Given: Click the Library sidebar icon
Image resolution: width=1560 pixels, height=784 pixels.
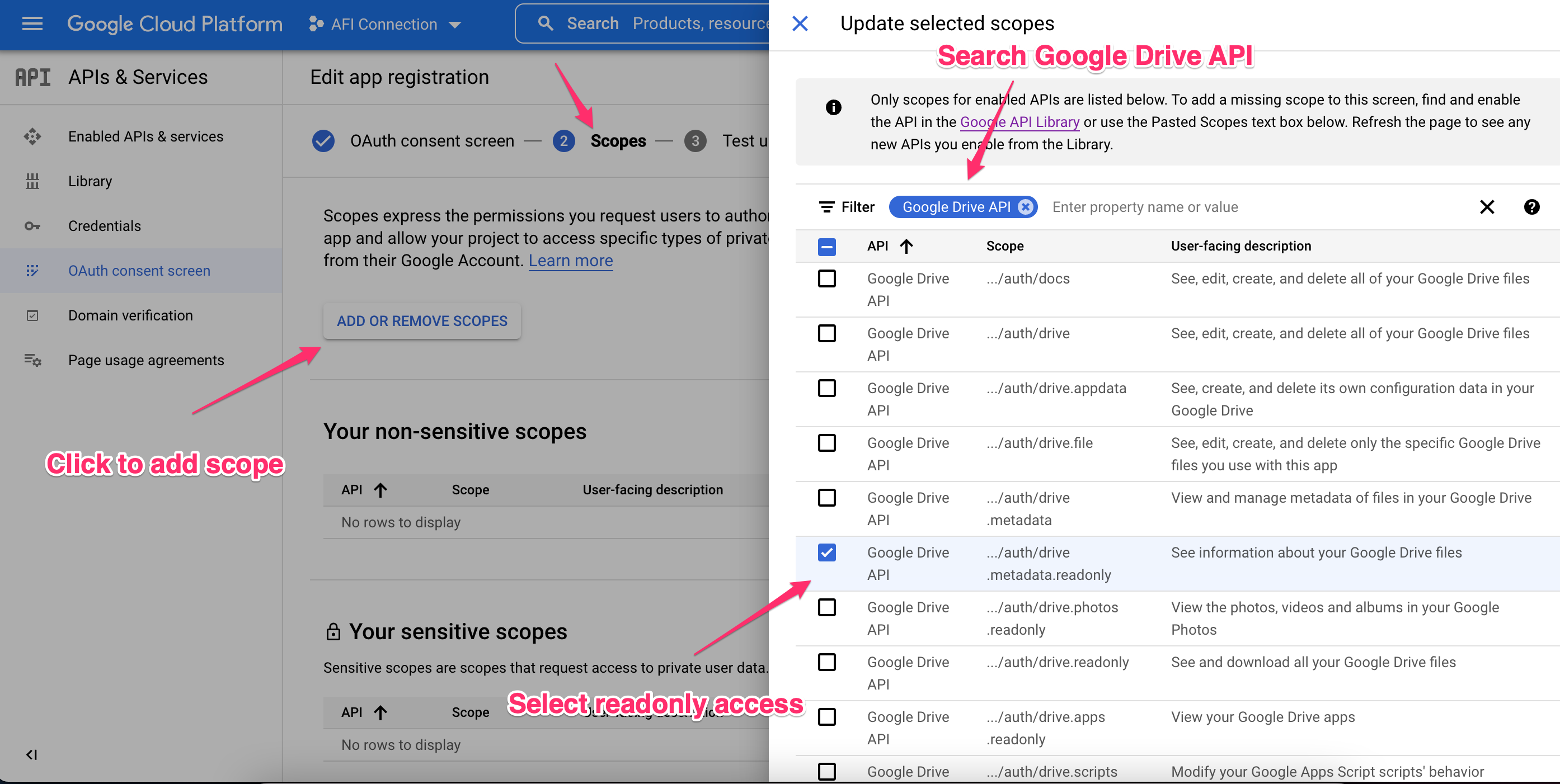Looking at the screenshot, I should coord(32,181).
